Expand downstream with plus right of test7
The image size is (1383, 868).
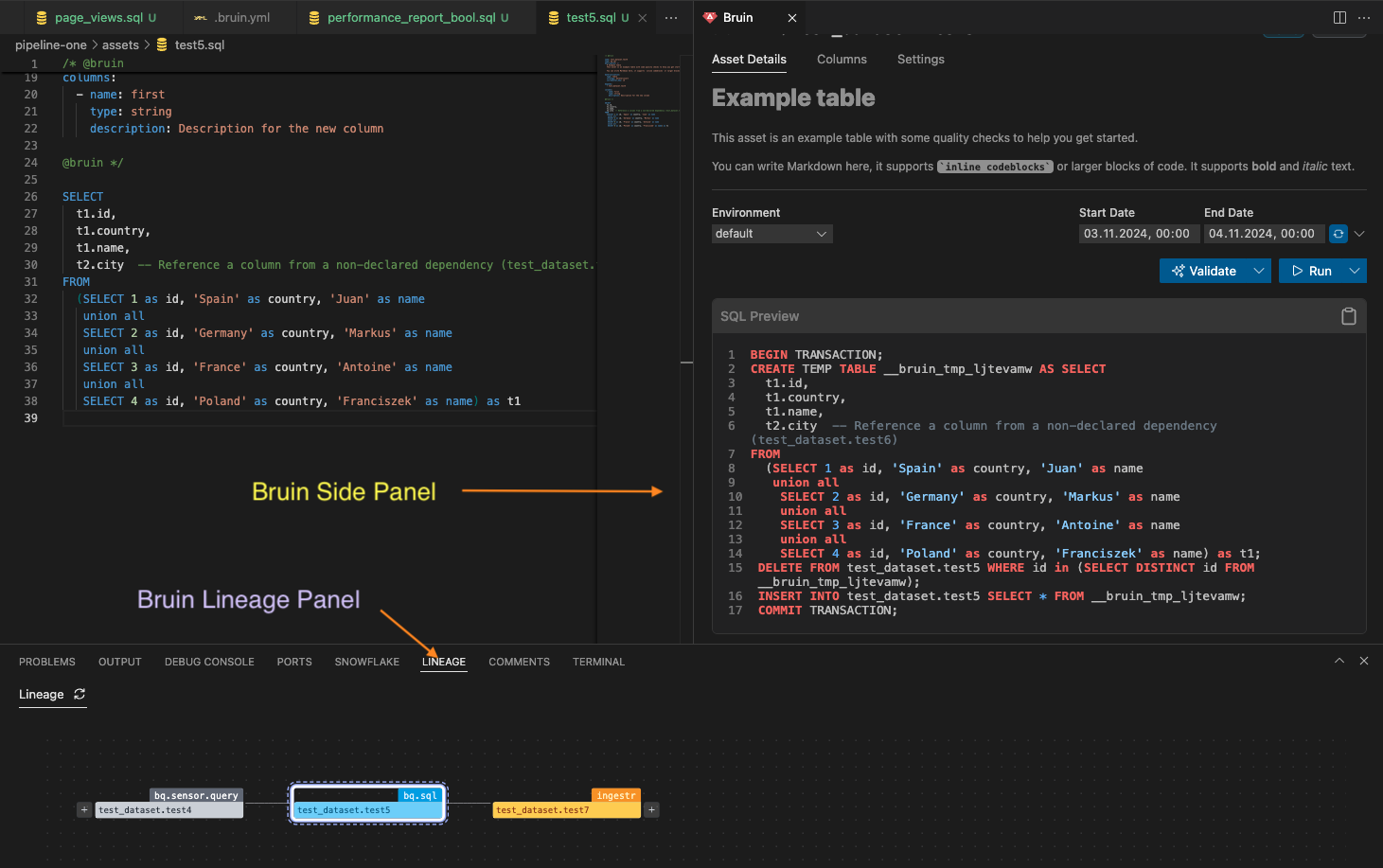(x=651, y=810)
